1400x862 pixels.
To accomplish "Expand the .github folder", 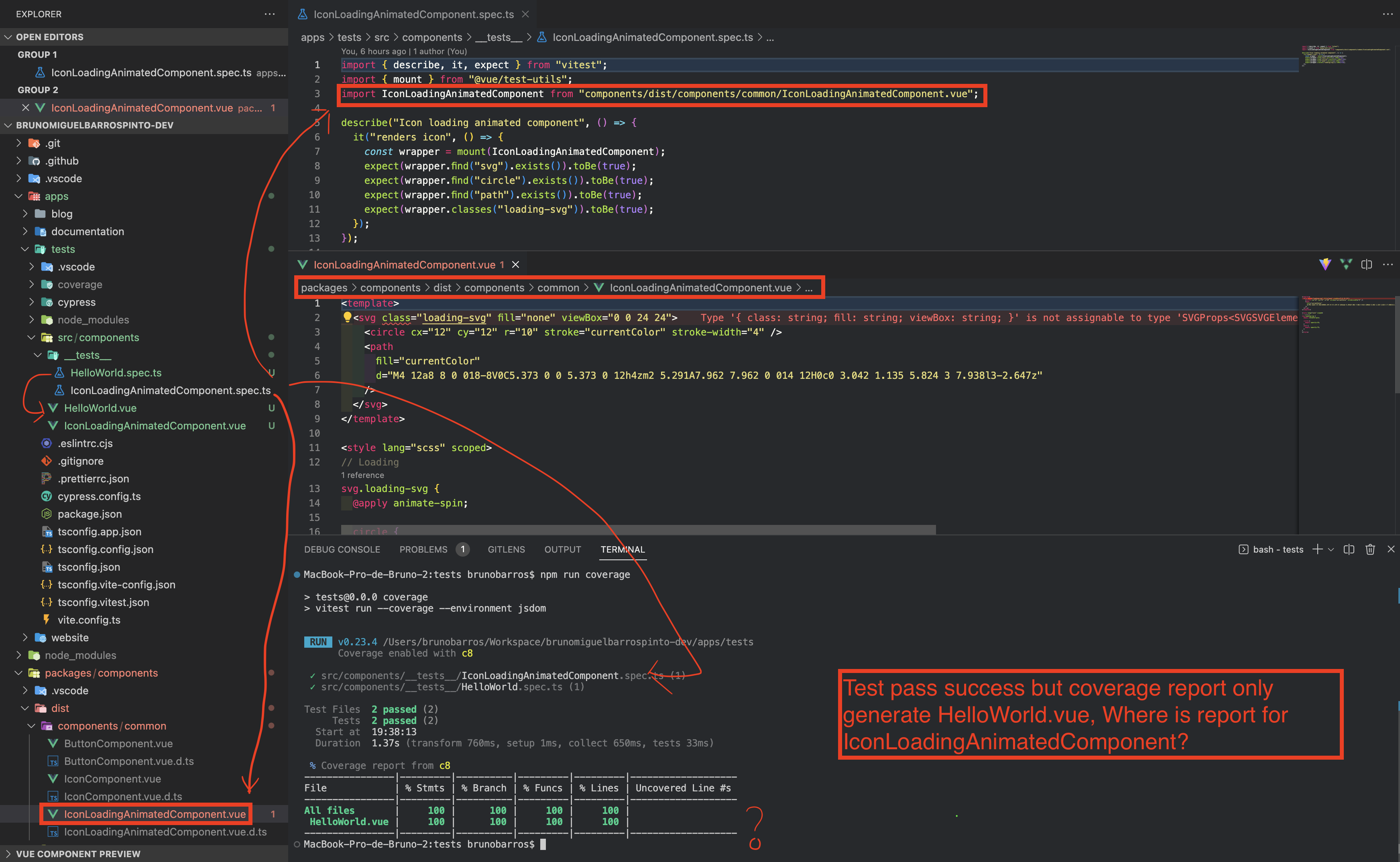I will click(x=61, y=161).
